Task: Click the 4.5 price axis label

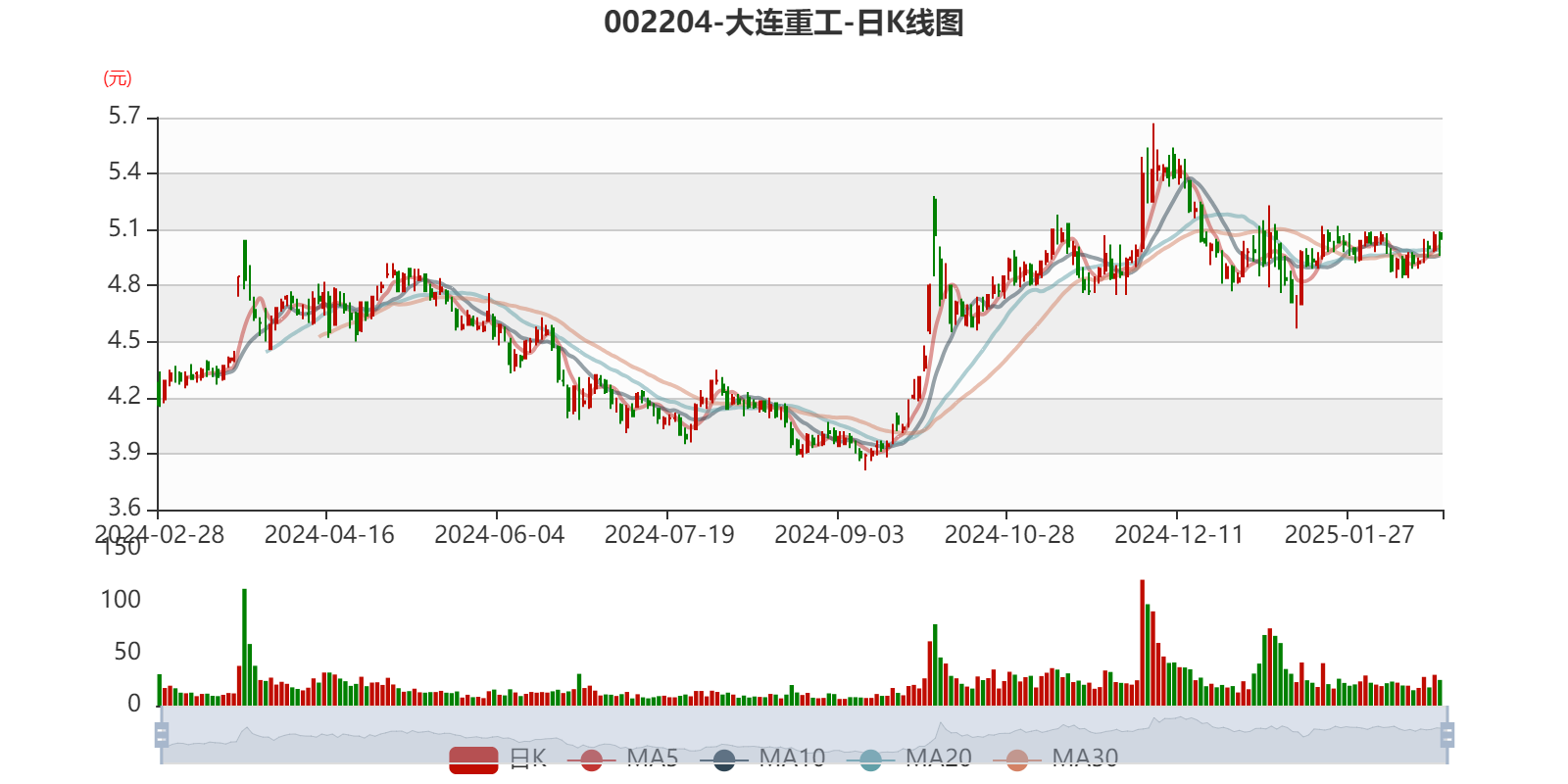Action: (124, 340)
